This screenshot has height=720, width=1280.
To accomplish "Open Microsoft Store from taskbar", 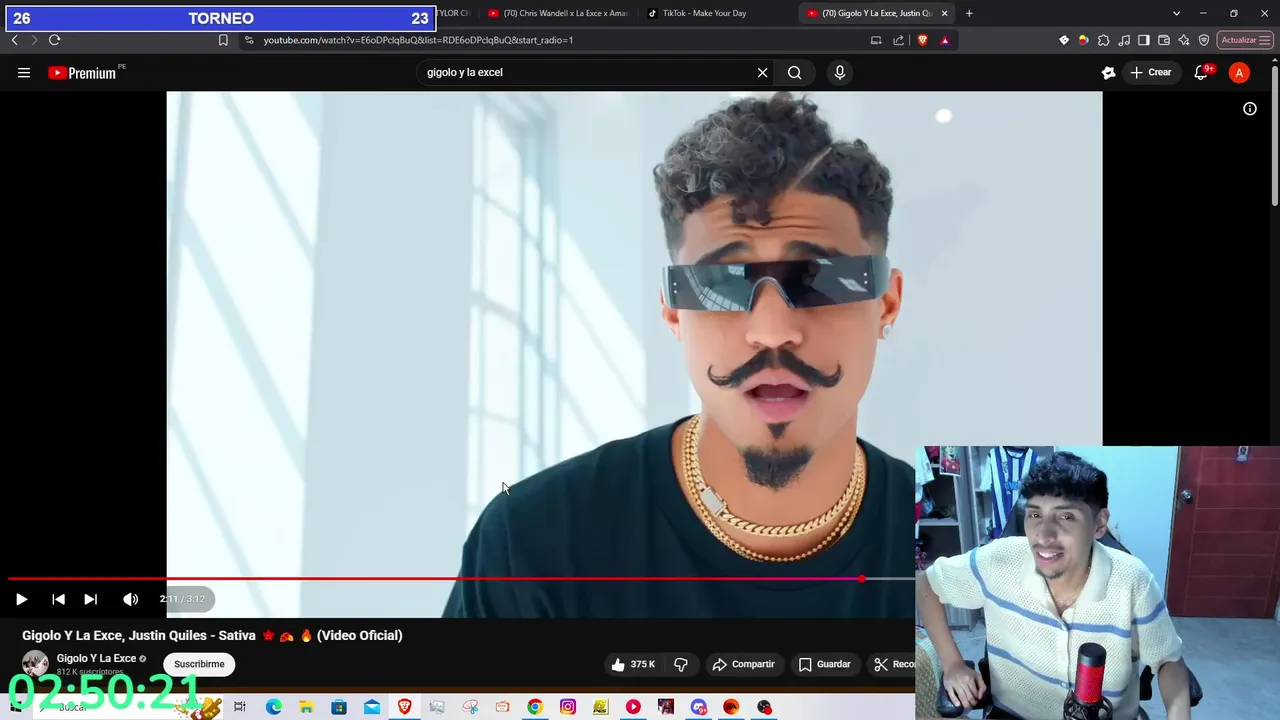I will (x=339, y=707).
